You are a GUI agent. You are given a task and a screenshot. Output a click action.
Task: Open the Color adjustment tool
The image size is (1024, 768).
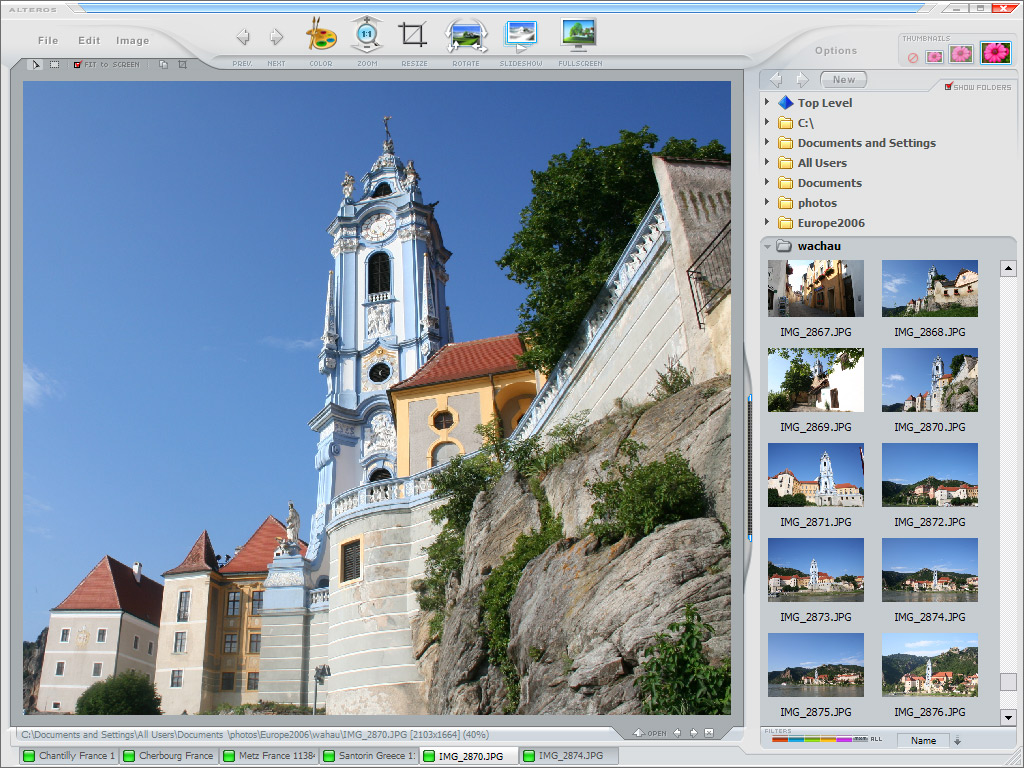320,36
